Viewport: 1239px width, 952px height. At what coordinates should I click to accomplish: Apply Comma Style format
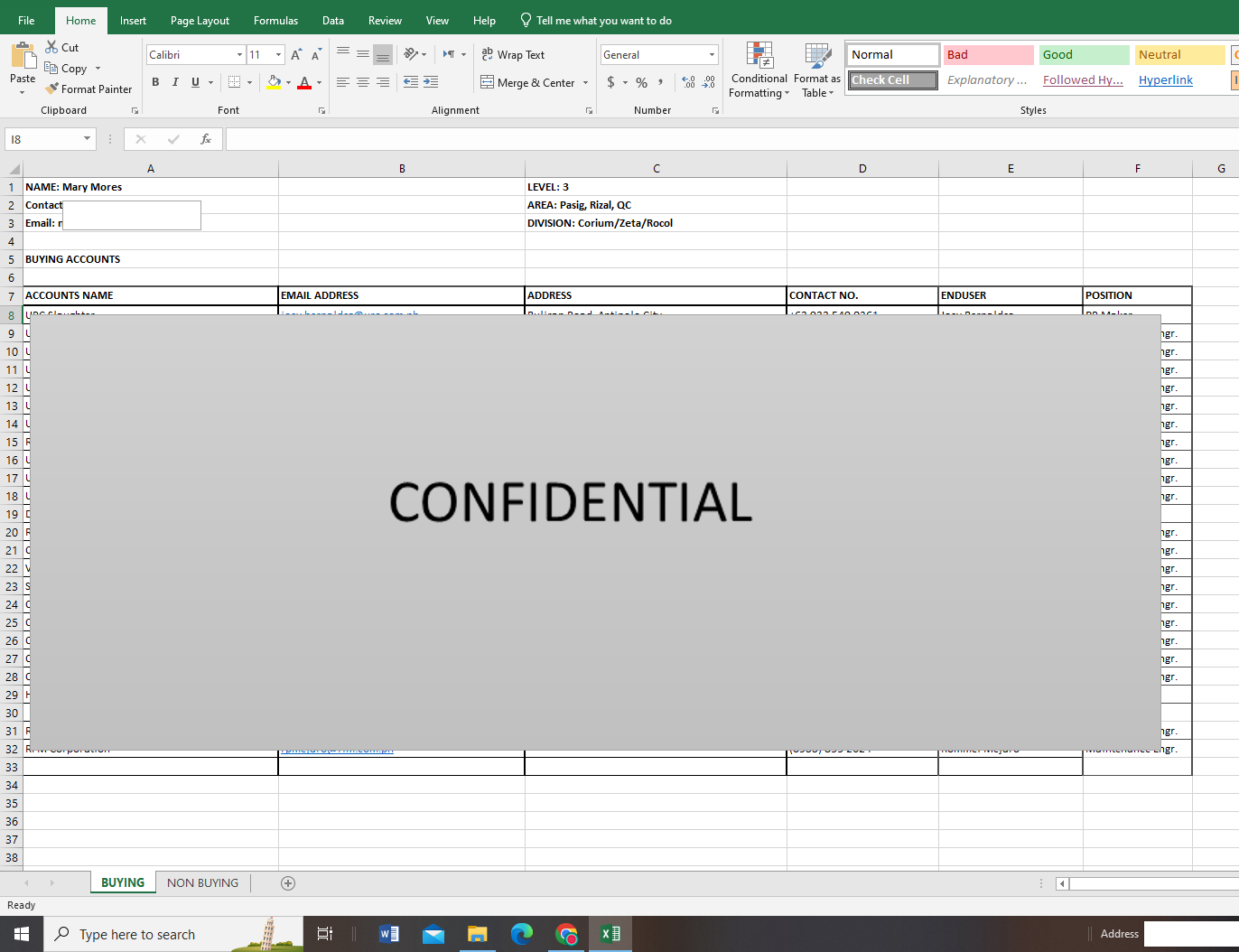coord(661,82)
